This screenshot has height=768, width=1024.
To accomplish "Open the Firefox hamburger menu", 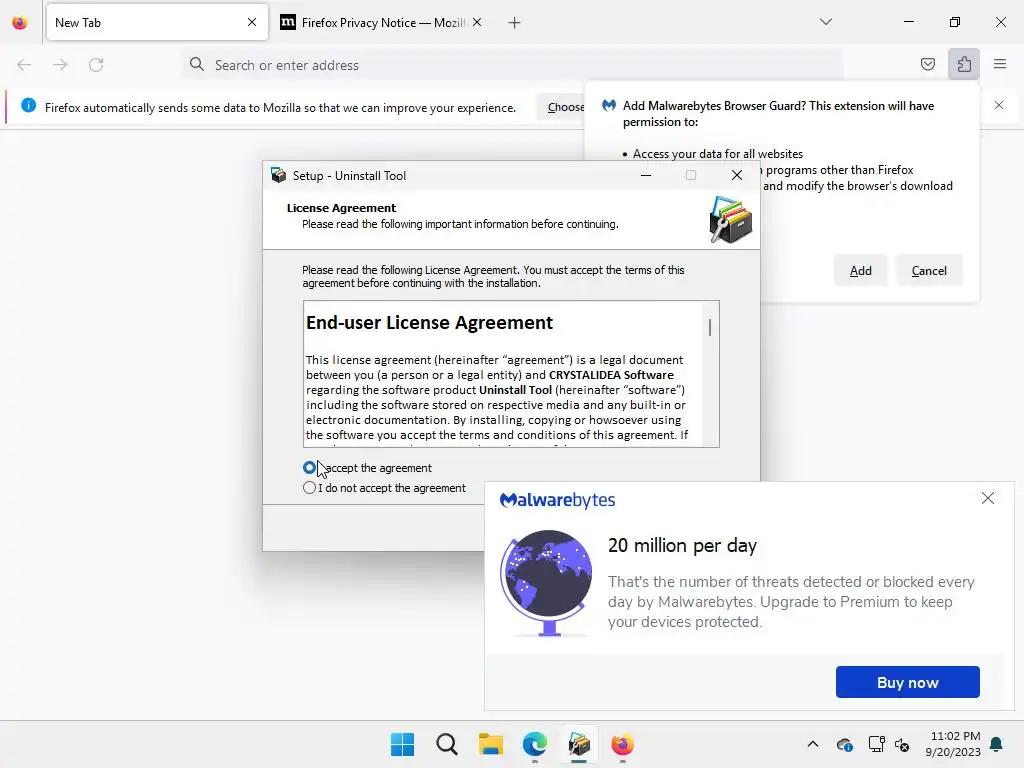I will (x=1000, y=64).
